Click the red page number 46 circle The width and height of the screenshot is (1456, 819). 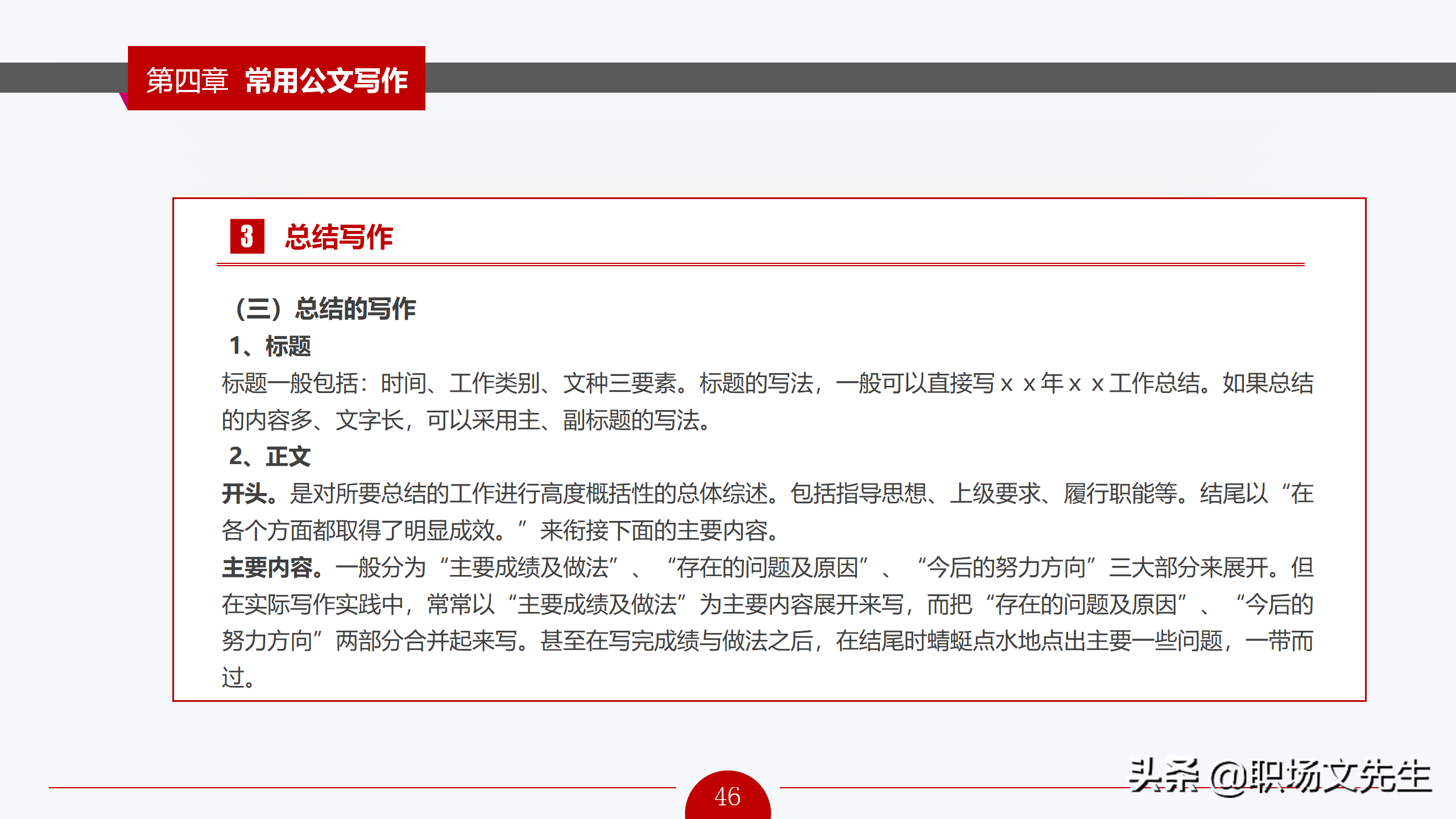(727, 796)
